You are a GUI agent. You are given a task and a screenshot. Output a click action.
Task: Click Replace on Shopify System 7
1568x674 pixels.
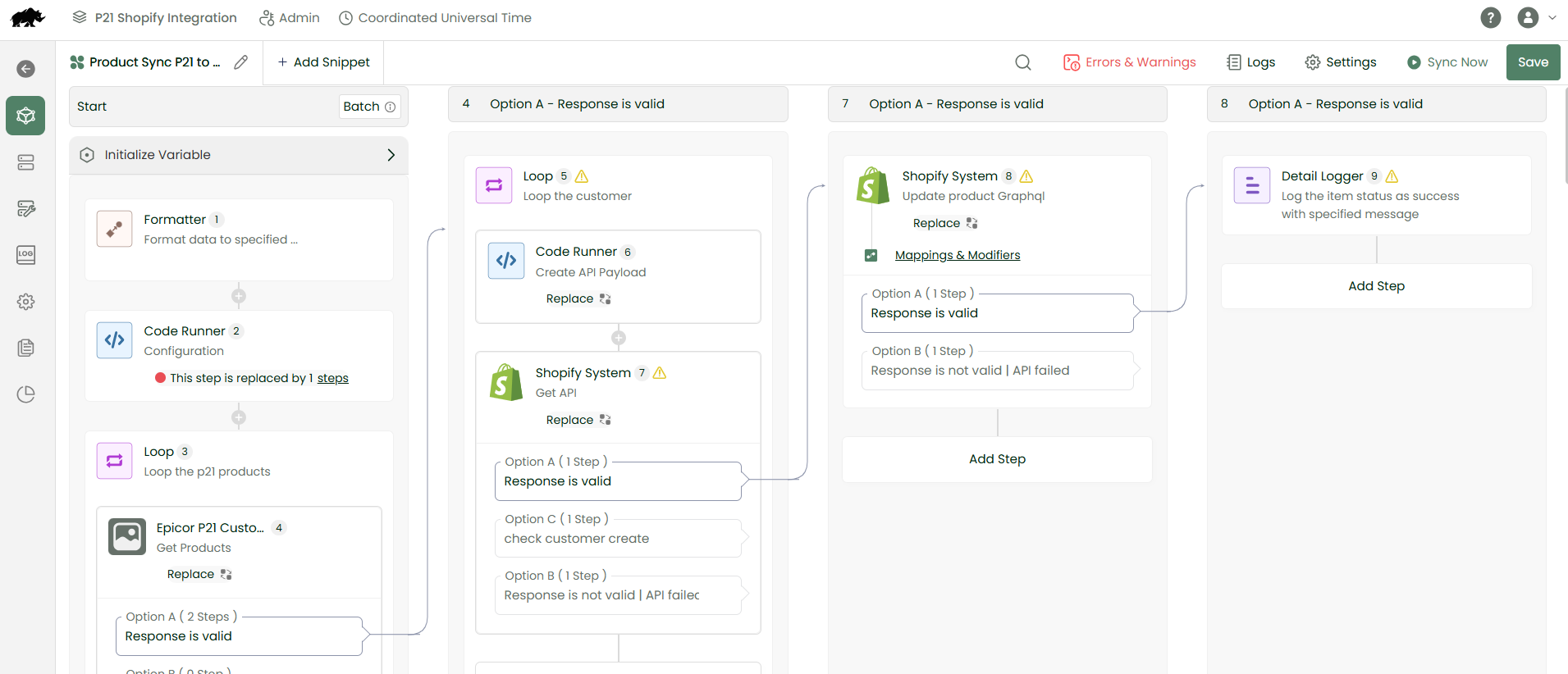pyautogui.click(x=578, y=420)
